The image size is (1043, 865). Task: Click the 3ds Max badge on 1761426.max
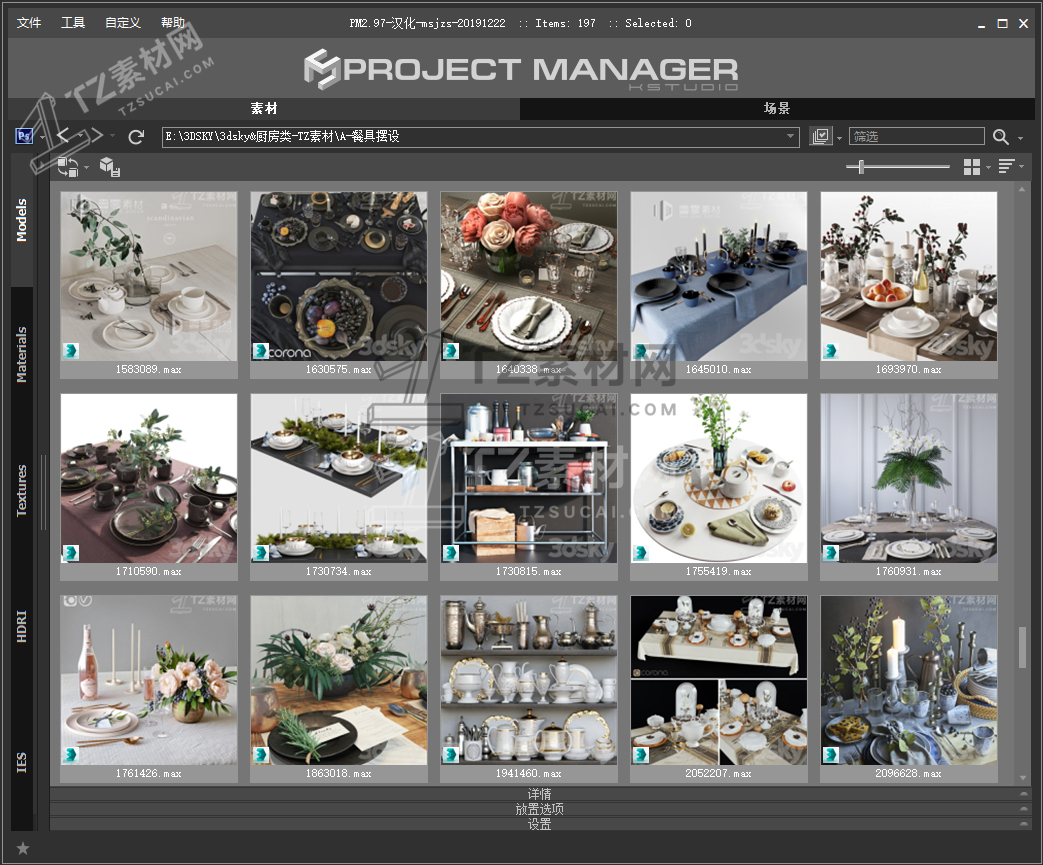tap(71, 755)
